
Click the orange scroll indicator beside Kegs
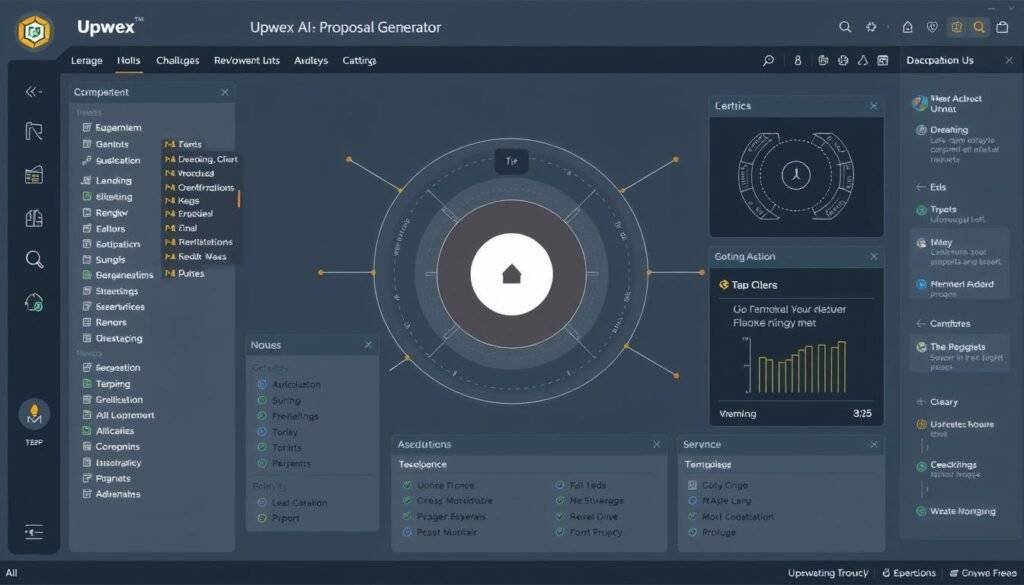point(238,199)
